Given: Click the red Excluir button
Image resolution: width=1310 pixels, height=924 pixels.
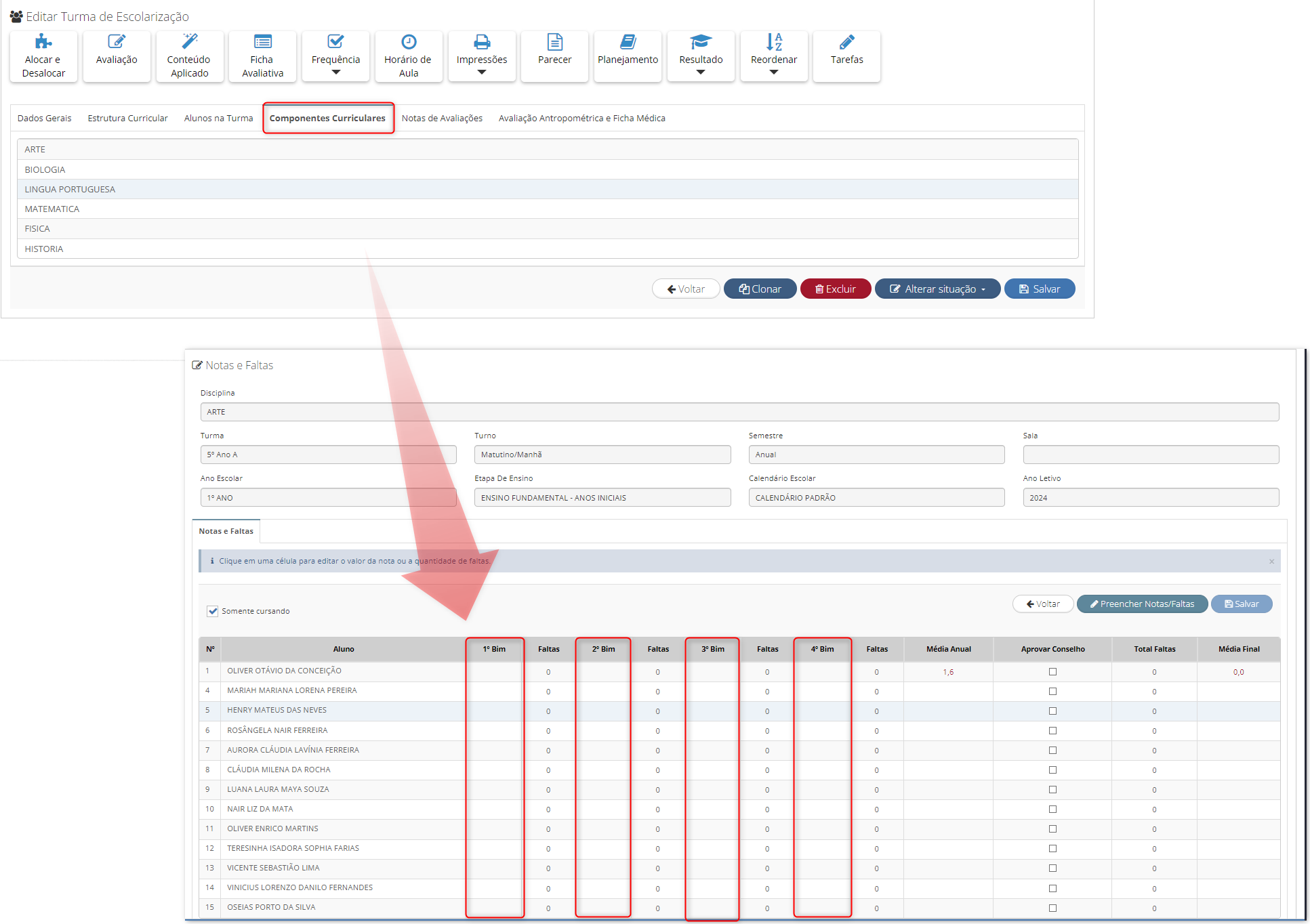Looking at the screenshot, I should [x=835, y=289].
